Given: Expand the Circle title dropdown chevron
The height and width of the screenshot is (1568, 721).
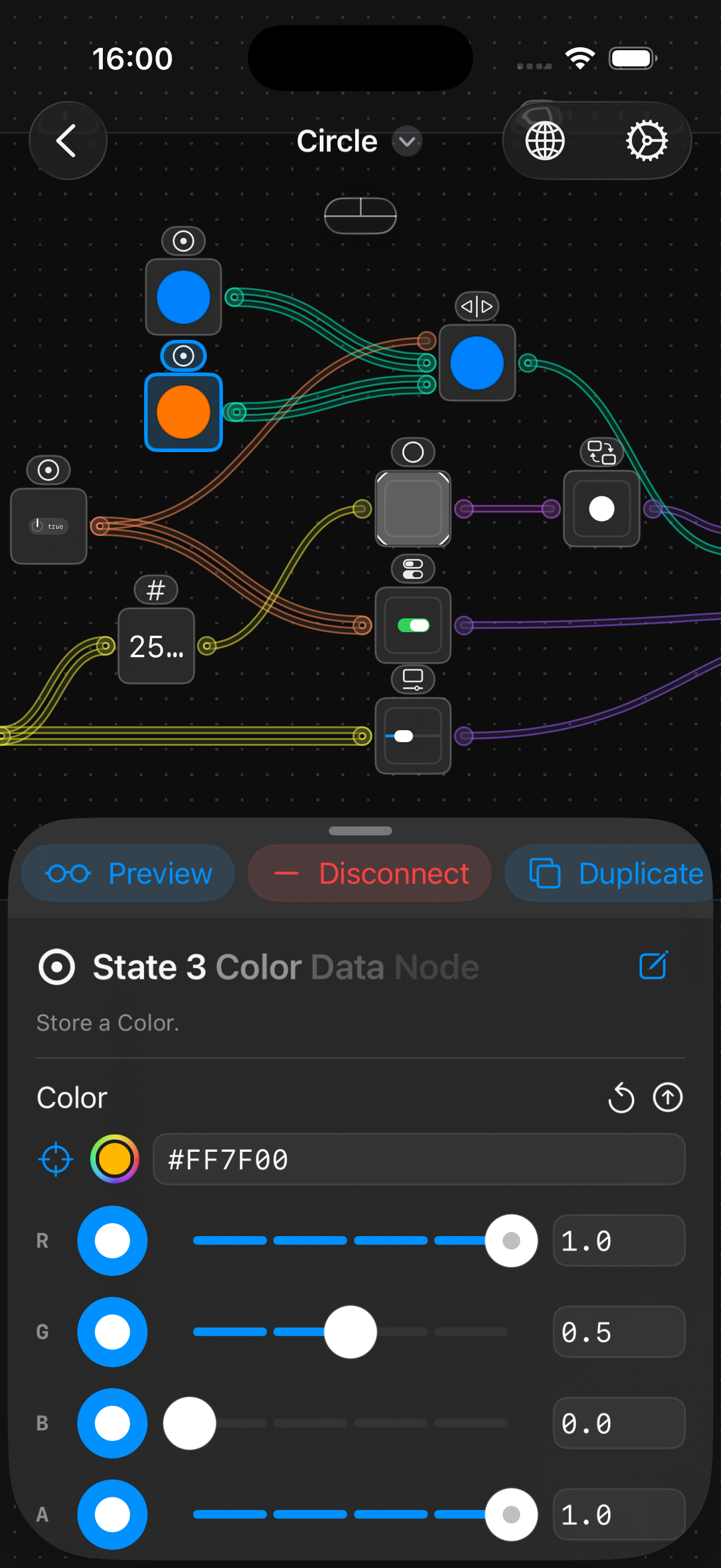Looking at the screenshot, I should coord(407,142).
